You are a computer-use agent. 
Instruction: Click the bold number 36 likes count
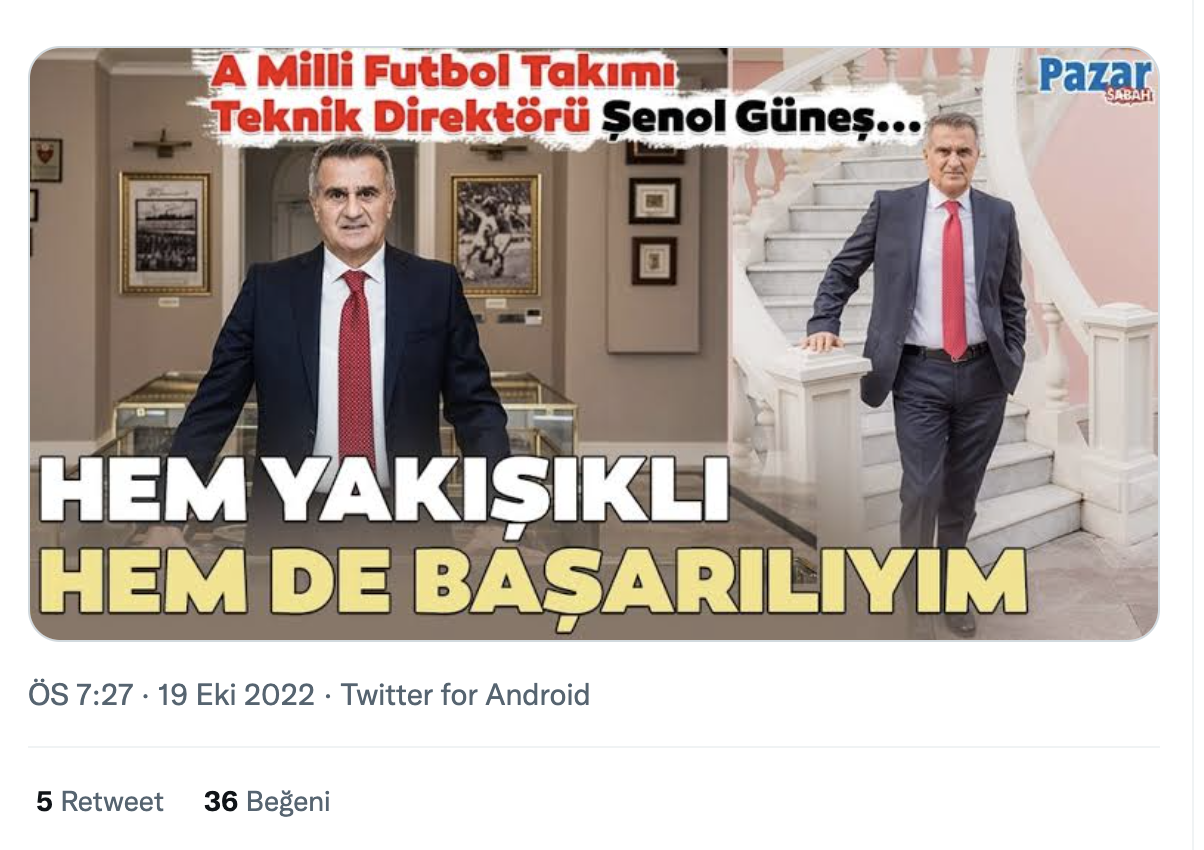tap(221, 802)
